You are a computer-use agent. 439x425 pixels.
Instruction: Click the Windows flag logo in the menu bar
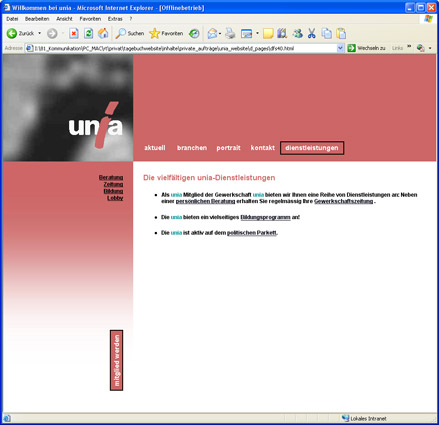tap(428, 19)
